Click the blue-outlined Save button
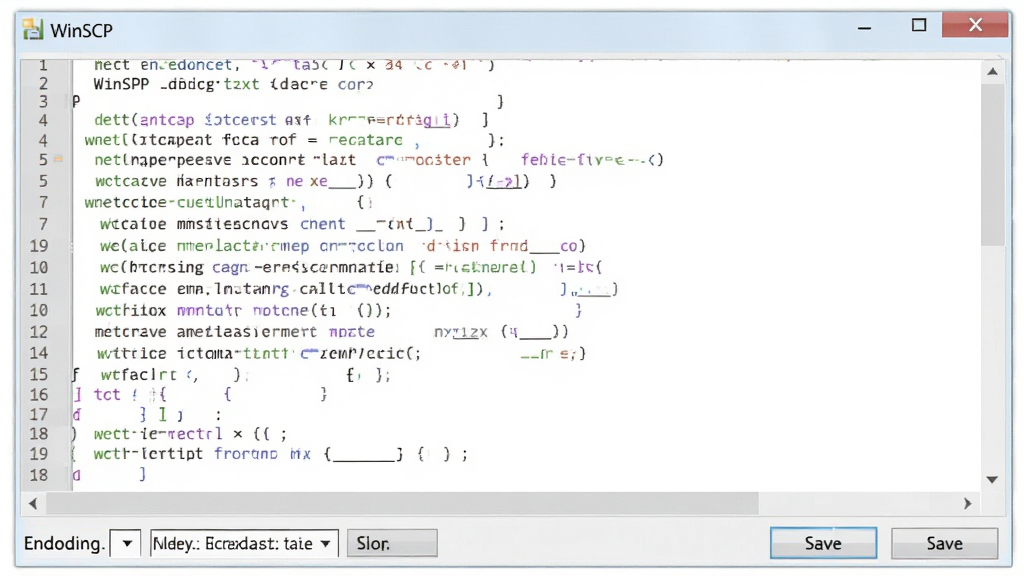This screenshot has height=576, width=1024. point(823,543)
